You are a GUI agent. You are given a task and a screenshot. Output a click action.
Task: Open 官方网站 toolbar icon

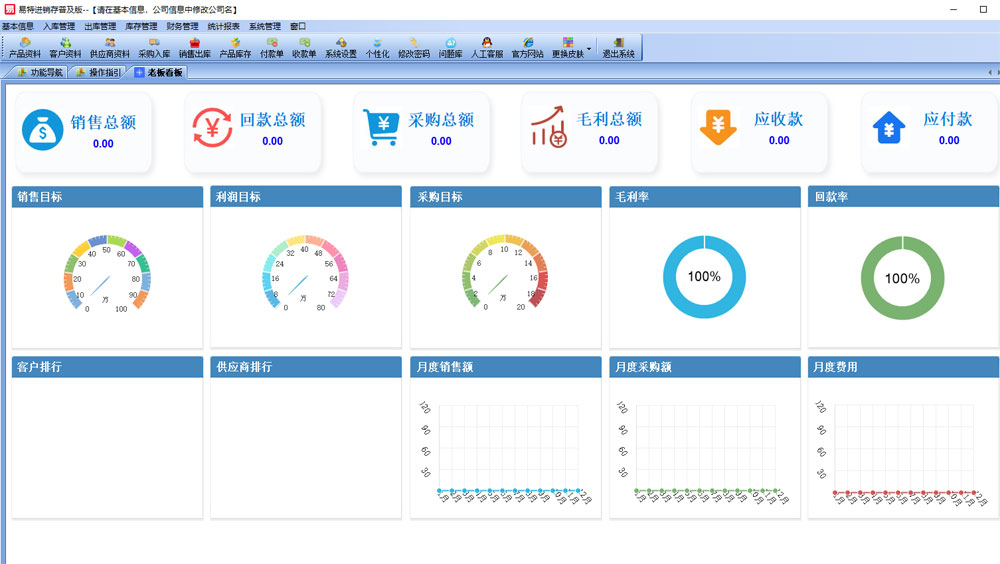click(x=527, y=48)
